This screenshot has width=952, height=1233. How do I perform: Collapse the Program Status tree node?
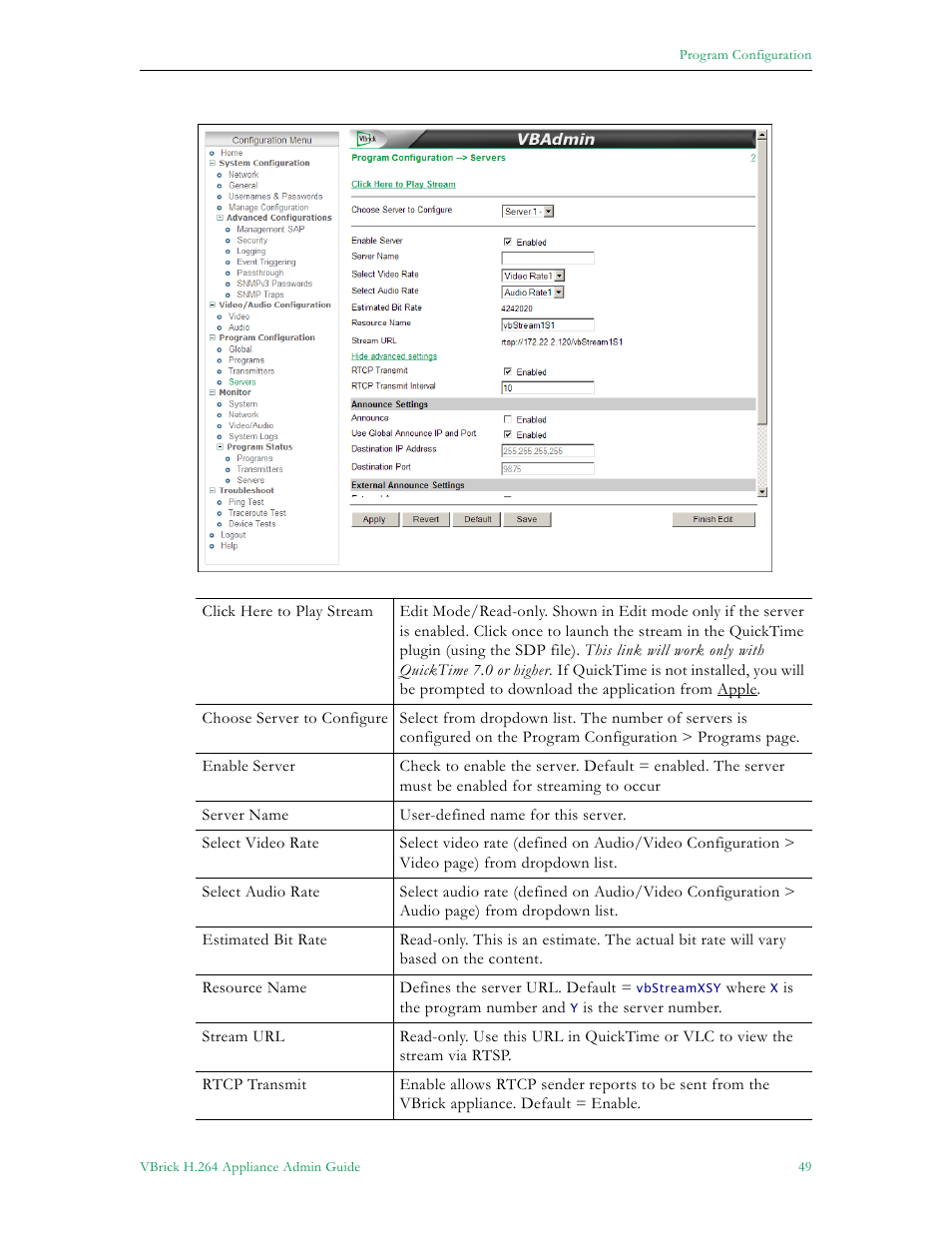[x=220, y=447]
